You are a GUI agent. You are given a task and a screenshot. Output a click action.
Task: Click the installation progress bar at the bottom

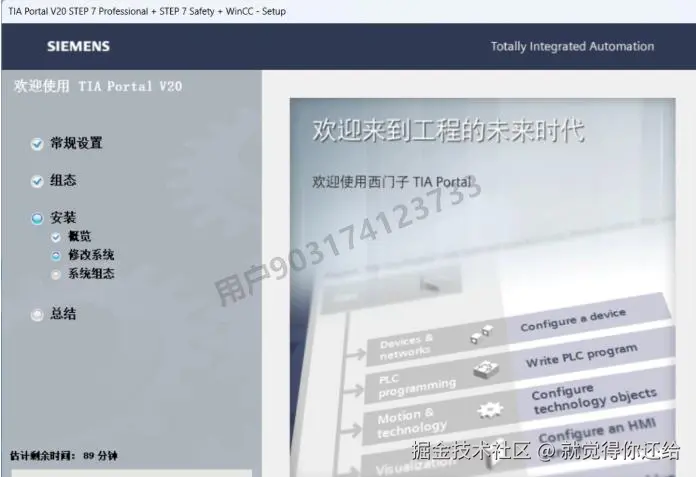[x=131, y=473]
